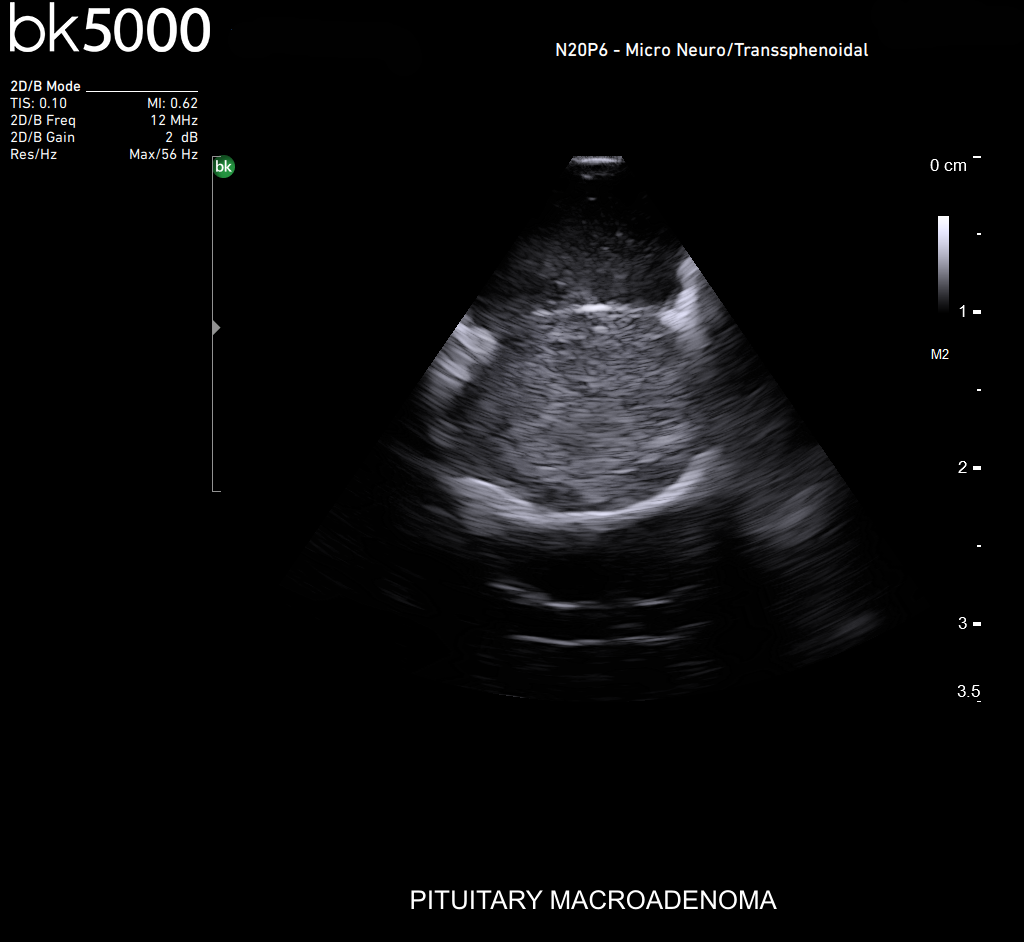Viewport: 1024px width, 942px height.
Task: Select the M2 gray map label
Action: click(939, 354)
